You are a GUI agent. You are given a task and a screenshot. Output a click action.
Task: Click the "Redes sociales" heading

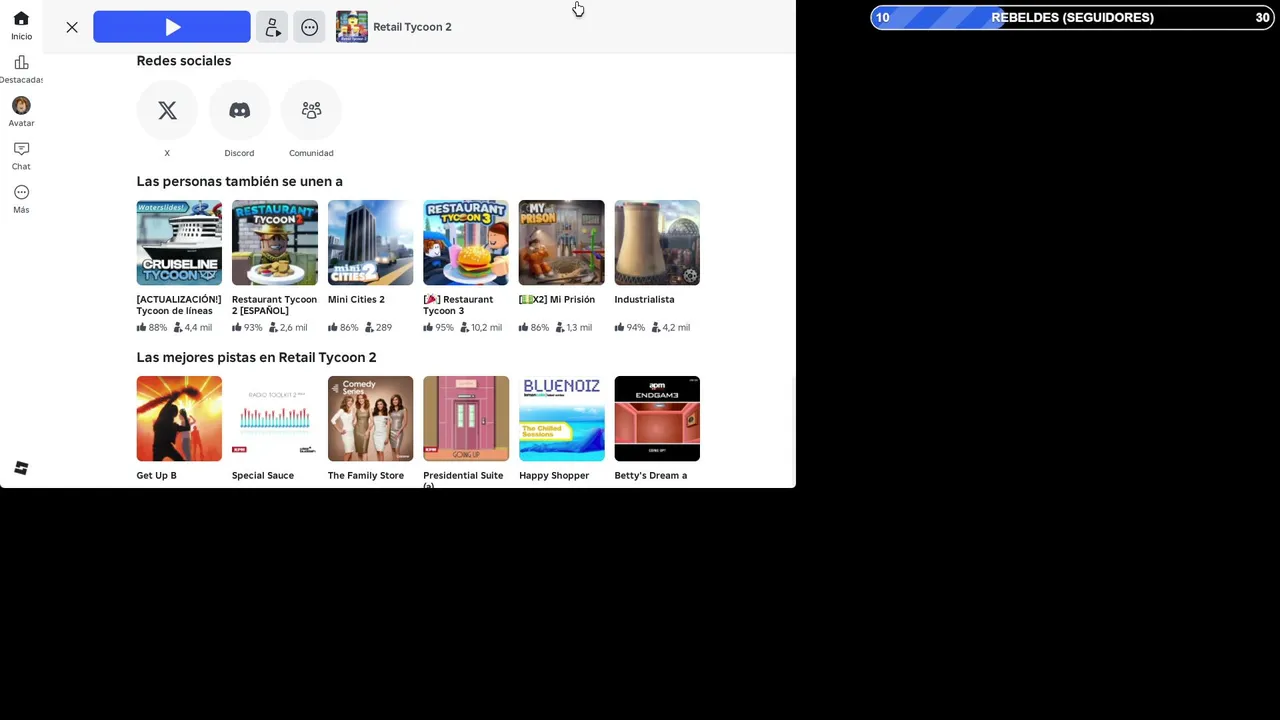(x=184, y=61)
